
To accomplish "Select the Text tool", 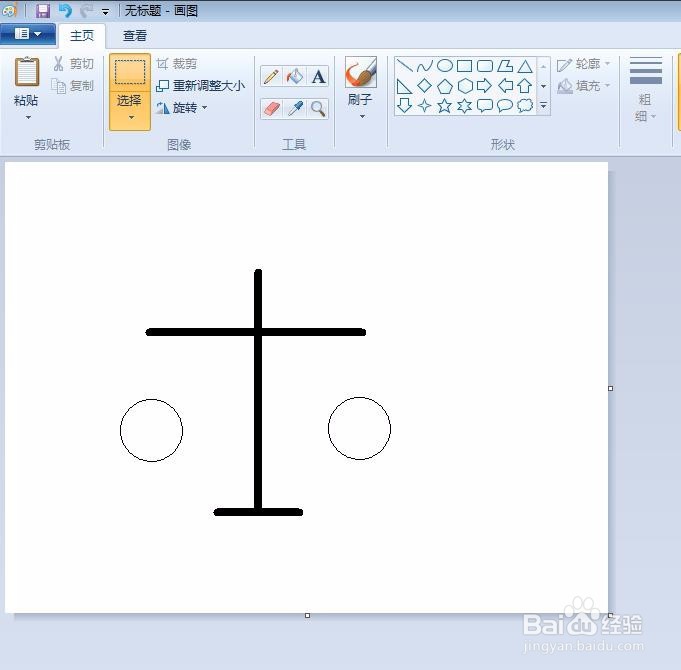I will (318, 76).
